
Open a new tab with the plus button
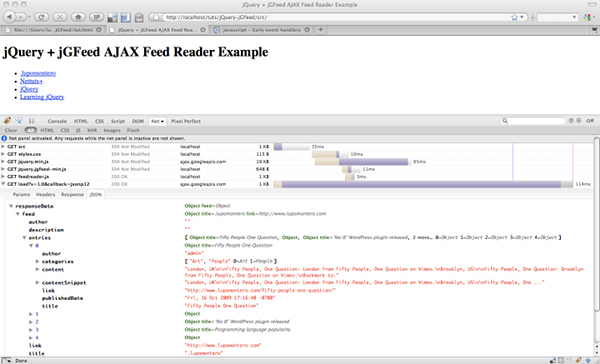[321, 29]
